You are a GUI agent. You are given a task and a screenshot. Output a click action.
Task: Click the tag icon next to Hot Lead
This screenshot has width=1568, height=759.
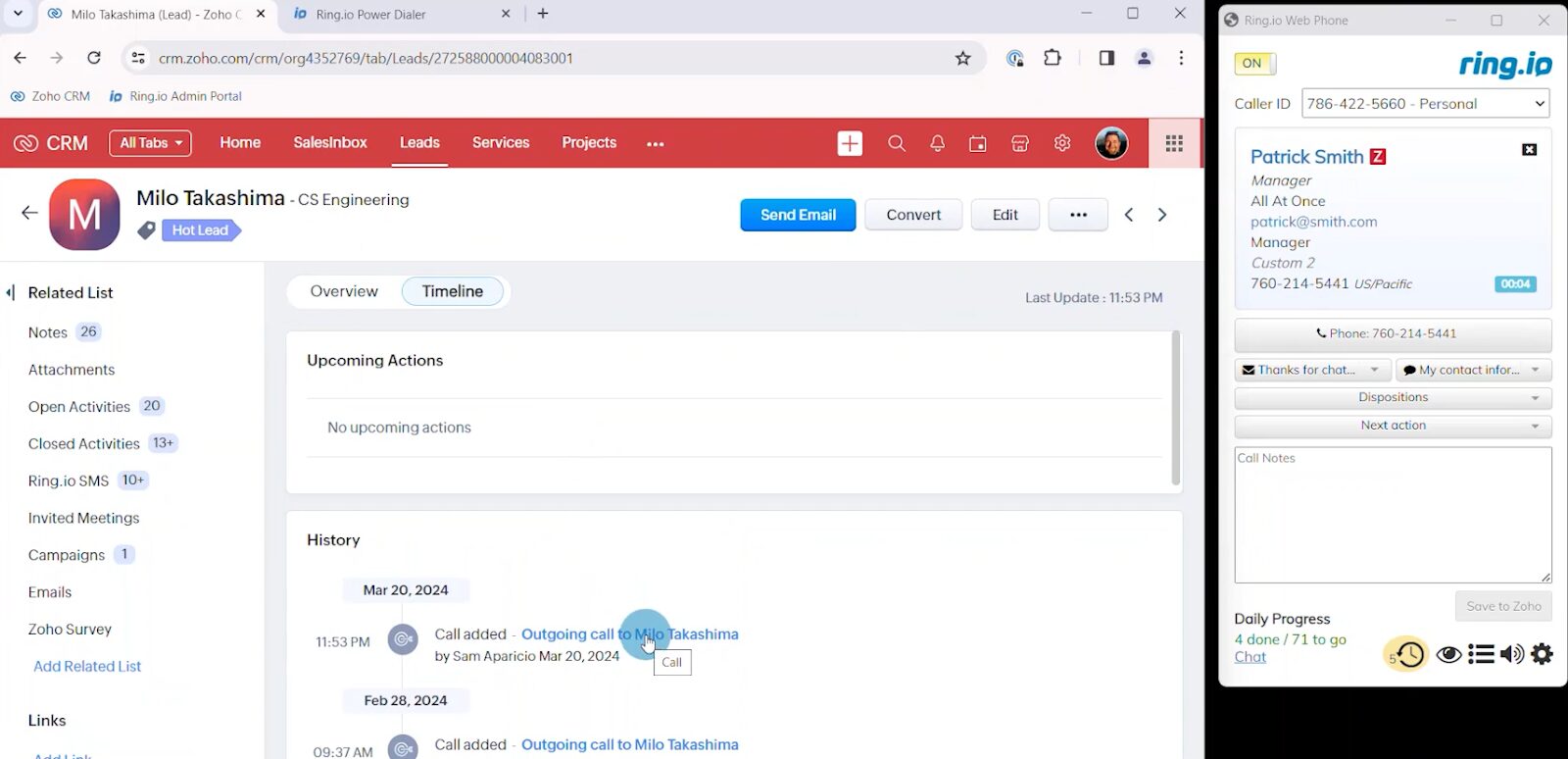pyautogui.click(x=146, y=230)
